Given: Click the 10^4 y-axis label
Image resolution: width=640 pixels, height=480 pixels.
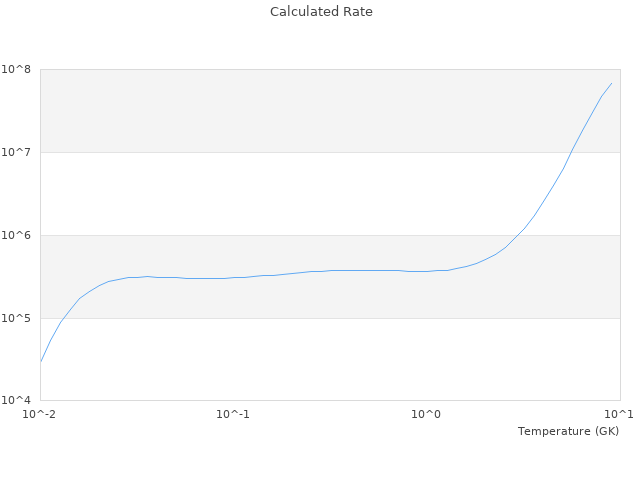Looking at the screenshot, I should click(x=17, y=401).
